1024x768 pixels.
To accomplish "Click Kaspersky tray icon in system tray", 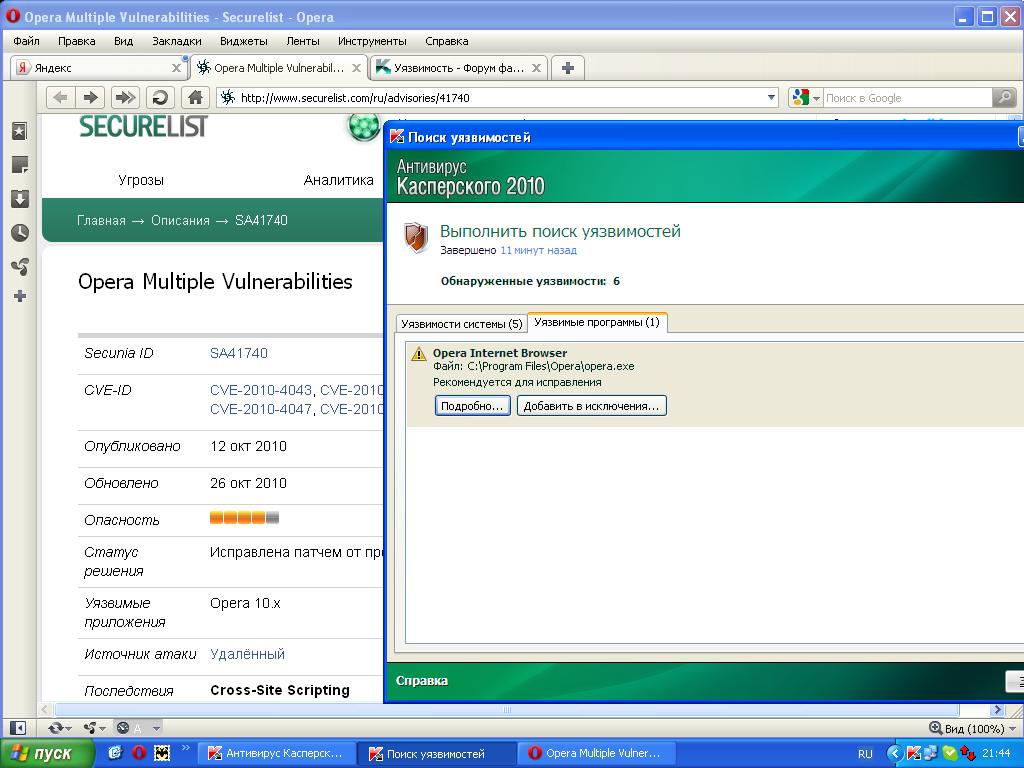I will [913, 754].
